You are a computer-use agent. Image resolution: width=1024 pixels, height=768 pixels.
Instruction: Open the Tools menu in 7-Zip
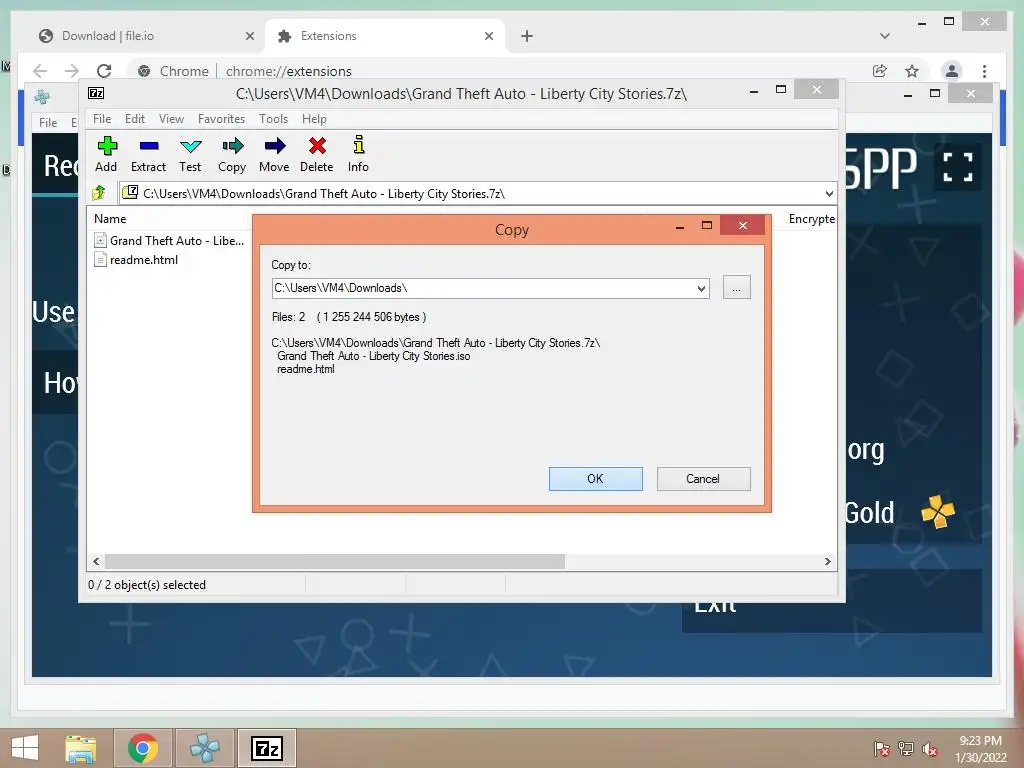click(273, 119)
